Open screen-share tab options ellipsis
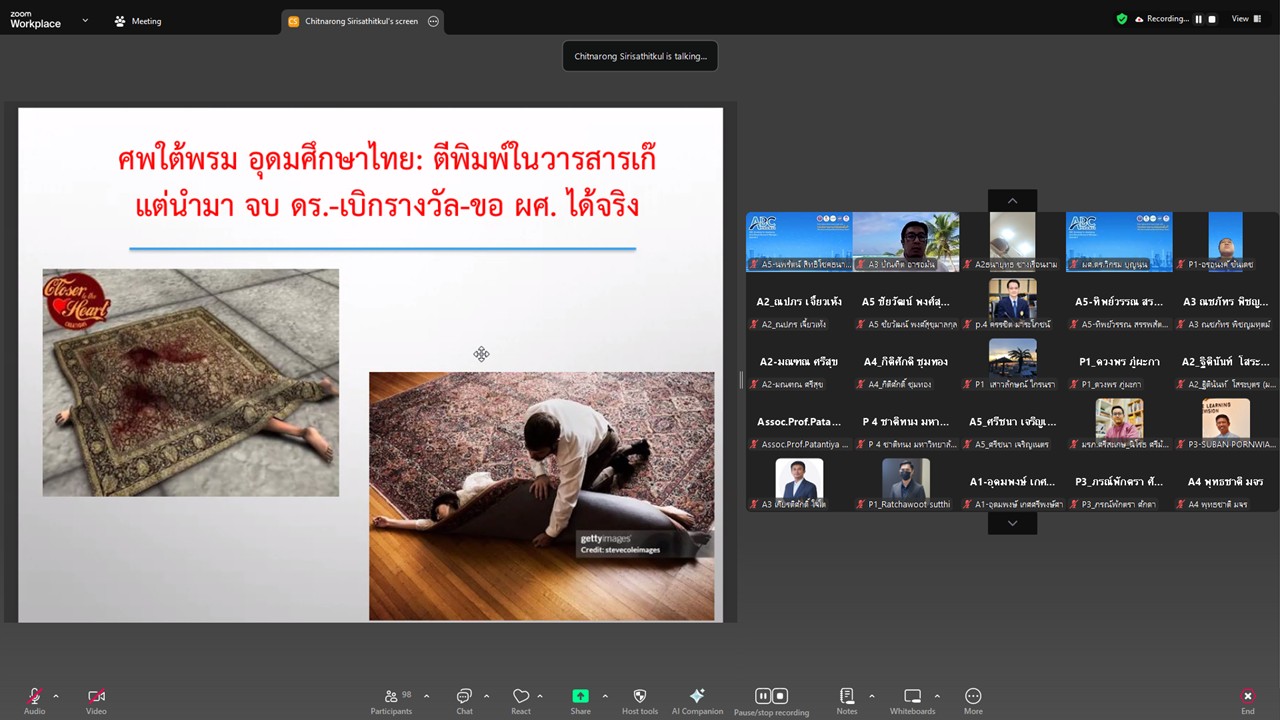This screenshot has width=1280, height=720. click(433, 21)
